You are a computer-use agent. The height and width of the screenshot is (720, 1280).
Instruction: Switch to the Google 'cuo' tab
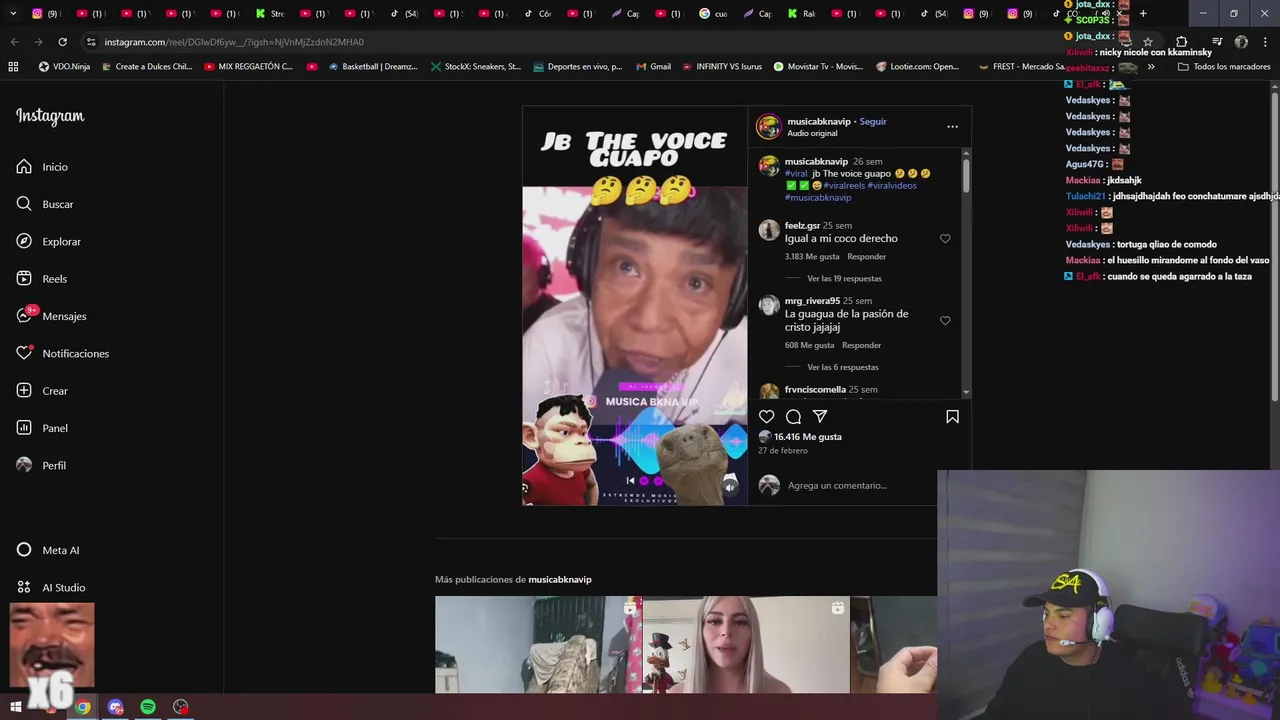pos(714,14)
